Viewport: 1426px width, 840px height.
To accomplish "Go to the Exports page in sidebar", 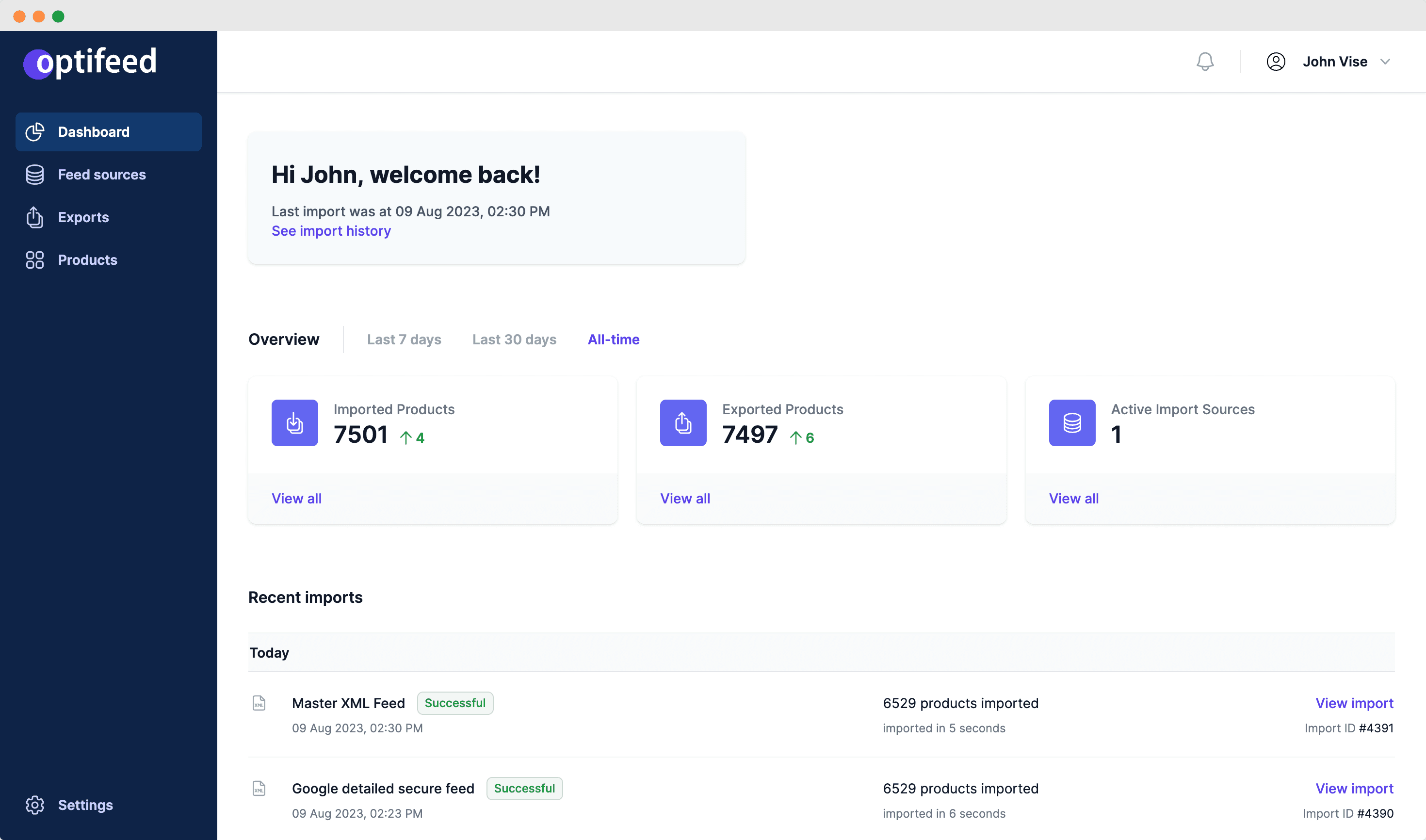I will (x=83, y=217).
